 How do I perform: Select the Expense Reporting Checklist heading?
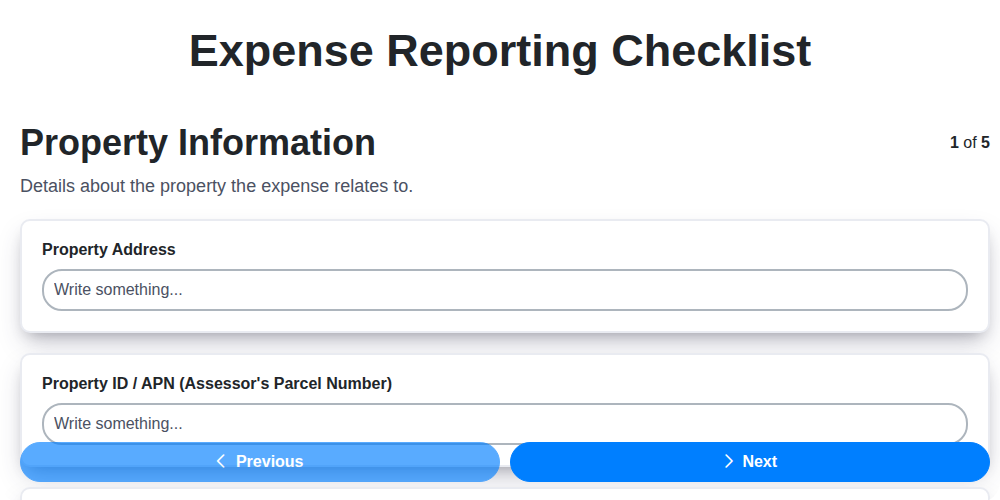[500, 50]
